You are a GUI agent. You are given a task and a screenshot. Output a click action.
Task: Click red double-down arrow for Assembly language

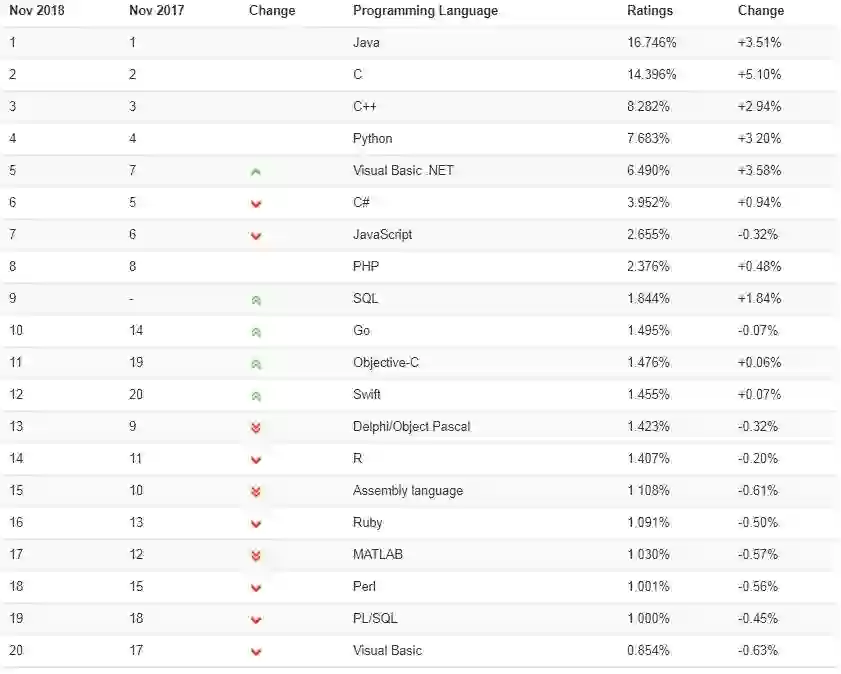coord(256,492)
